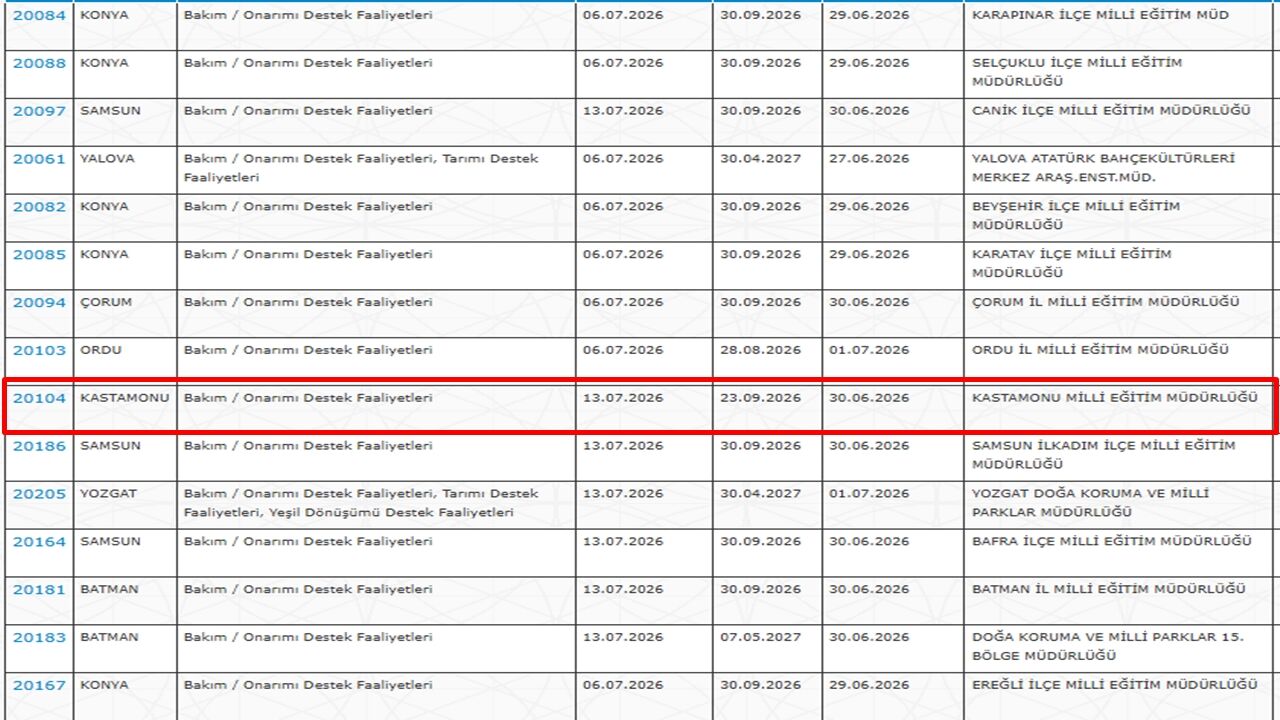1280x720 pixels.
Task: Click end date 30.04.2027 in Yalova row
Action: [760, 158]
